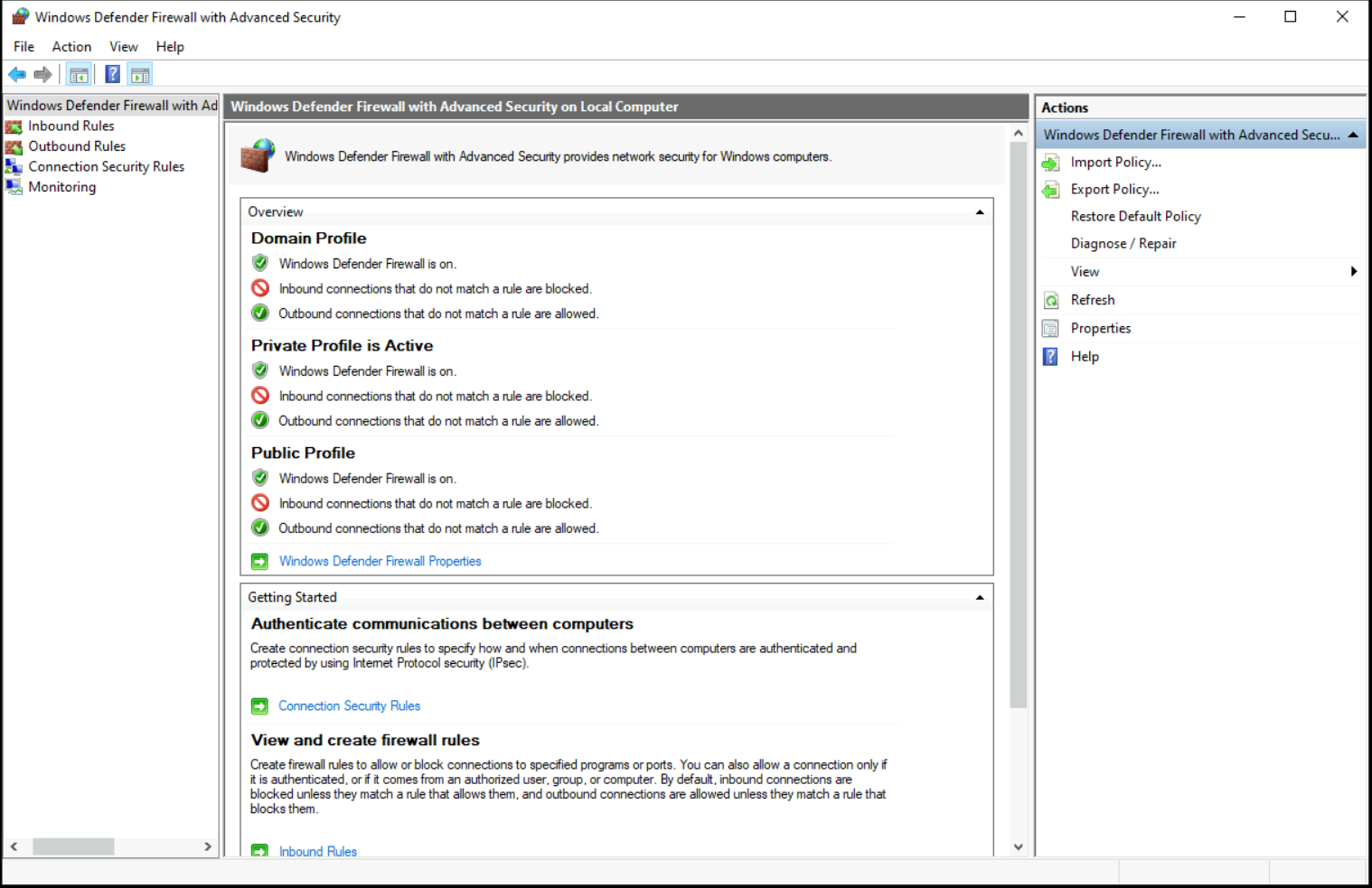Image resolution: width=1372 pixels, height=888 pixels.
Task: Click the Domain Profile heading
Action: tap(308, 238)
